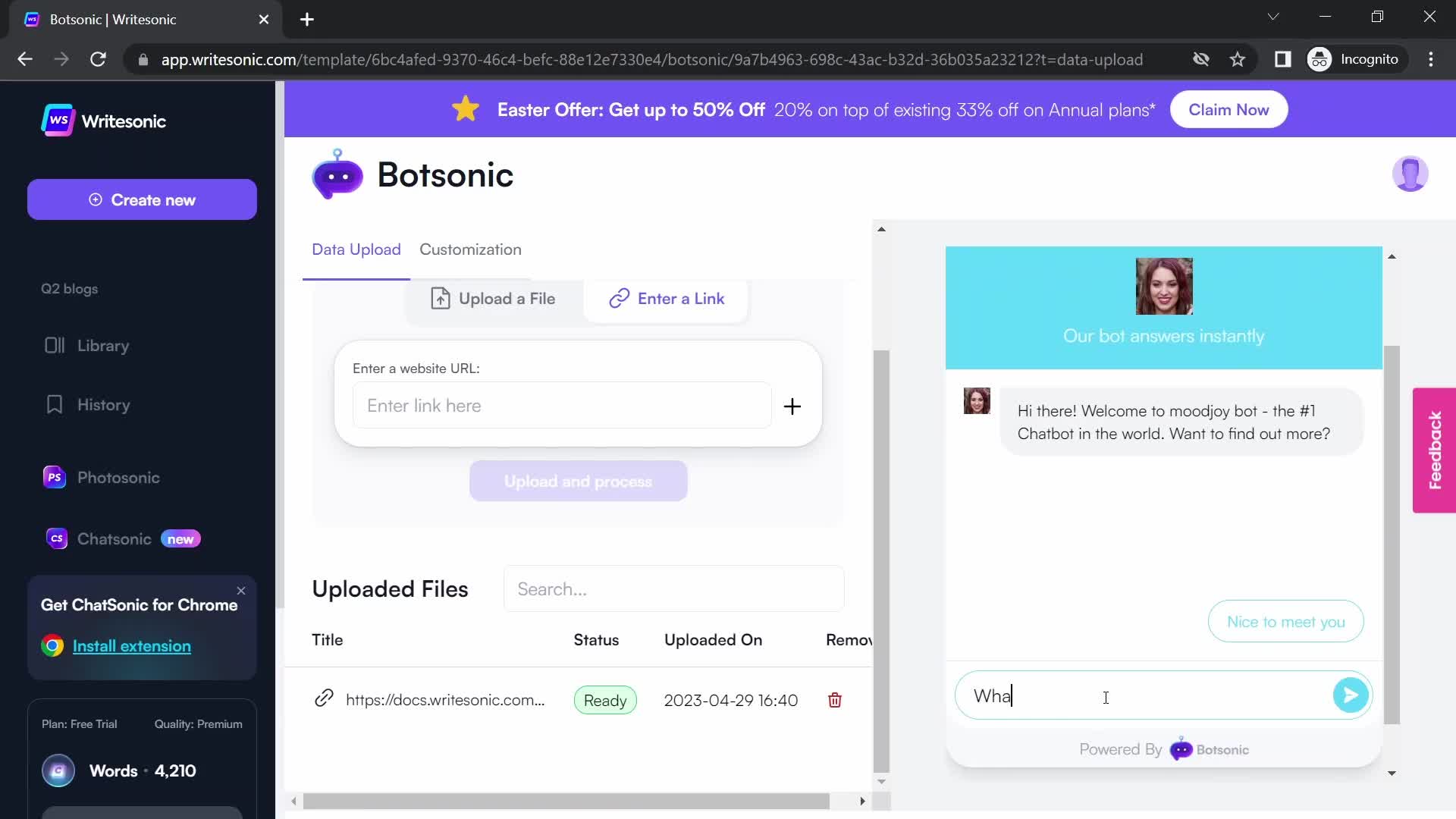This screenshot has height=819, width=1456.
Task: Delete the docs.writesonic.com uploaded file
Action: point(835,700)
